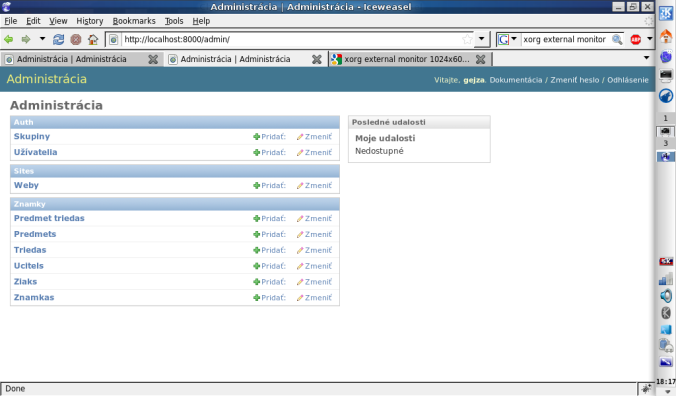Click the Adblock Plus ABP icon
The image size is (676, 396).
(x=635, y=39)
